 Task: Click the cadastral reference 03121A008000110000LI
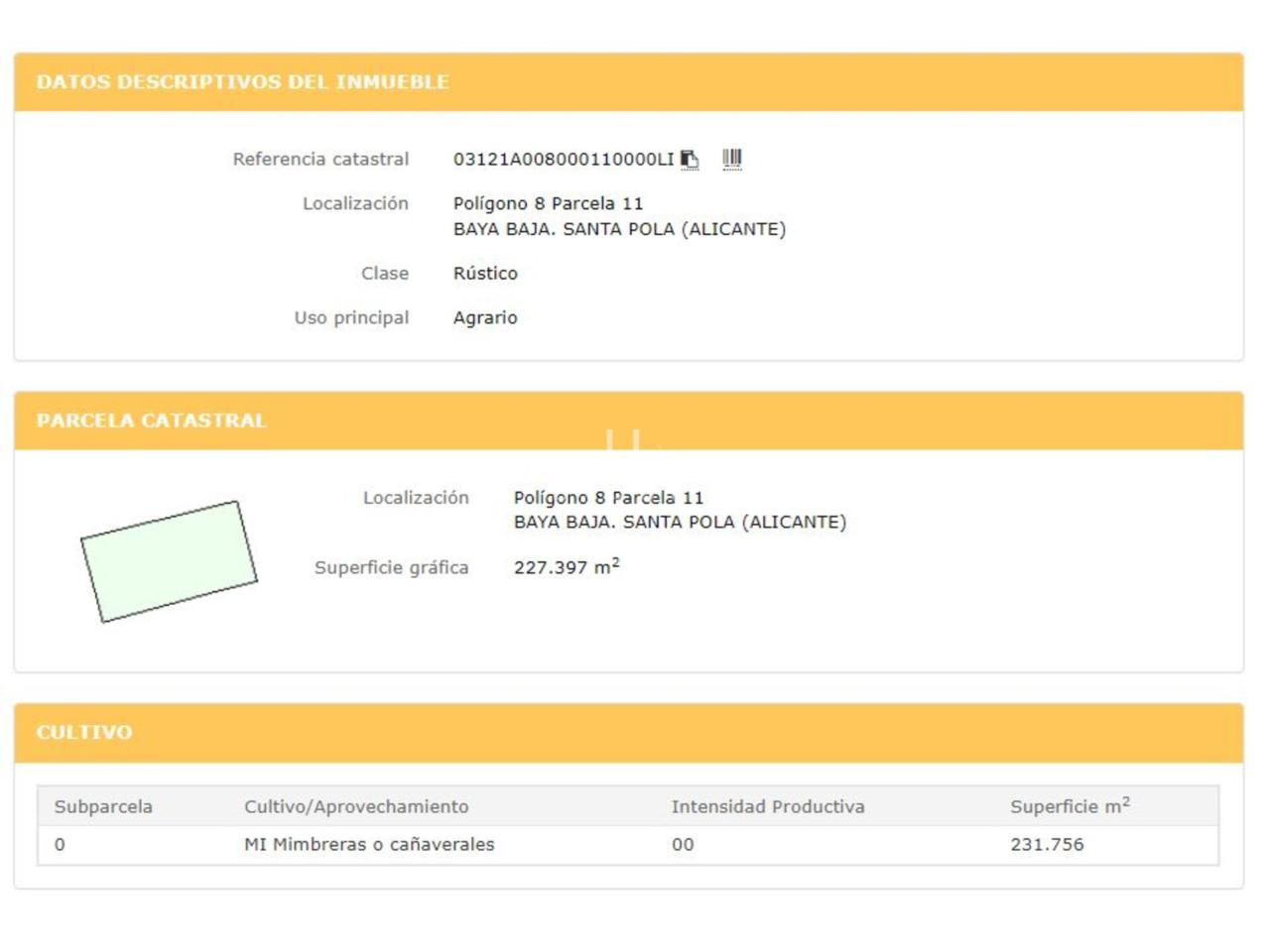click(x=563, y=160)
